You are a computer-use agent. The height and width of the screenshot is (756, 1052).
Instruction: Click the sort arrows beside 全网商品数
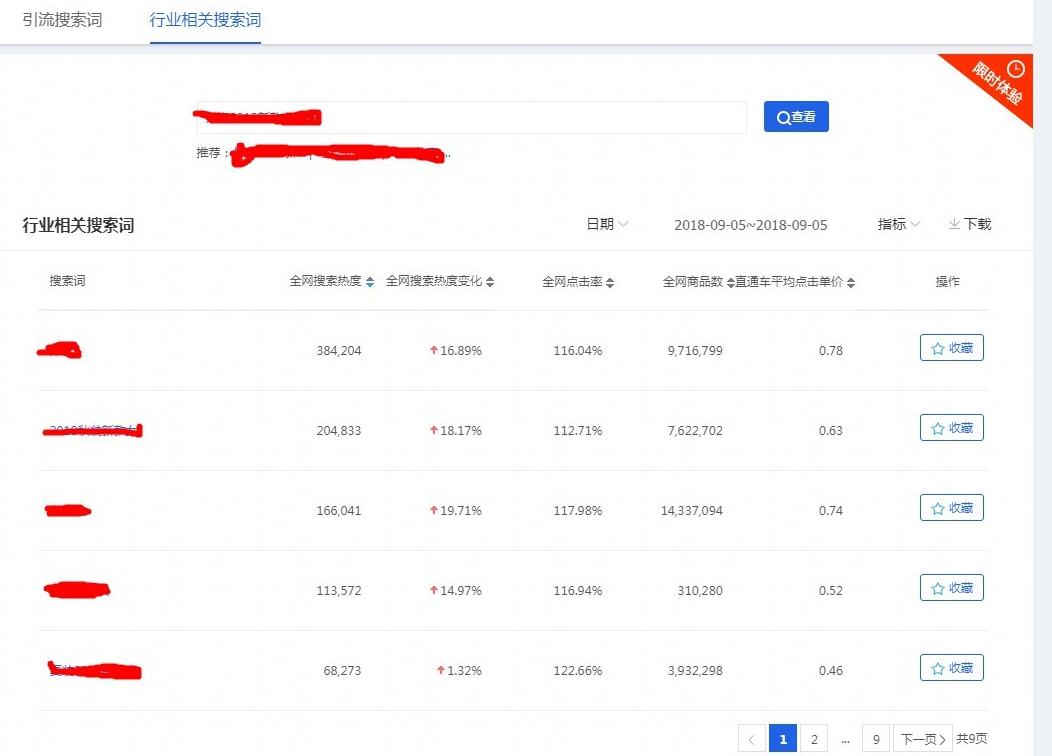731,281
